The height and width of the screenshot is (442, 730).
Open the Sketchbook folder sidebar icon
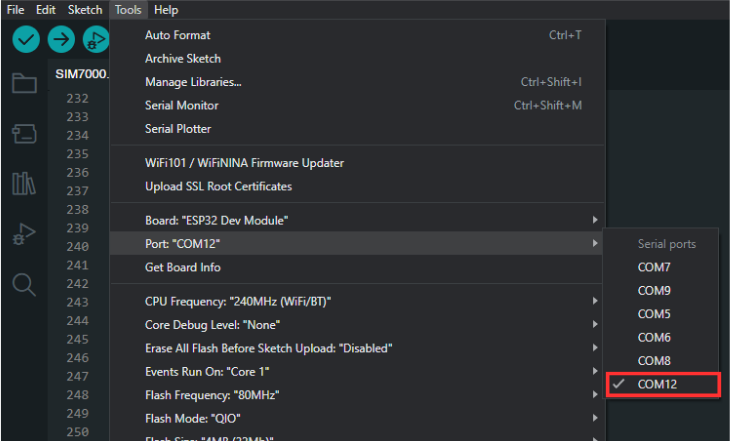(x=24, y=83)
